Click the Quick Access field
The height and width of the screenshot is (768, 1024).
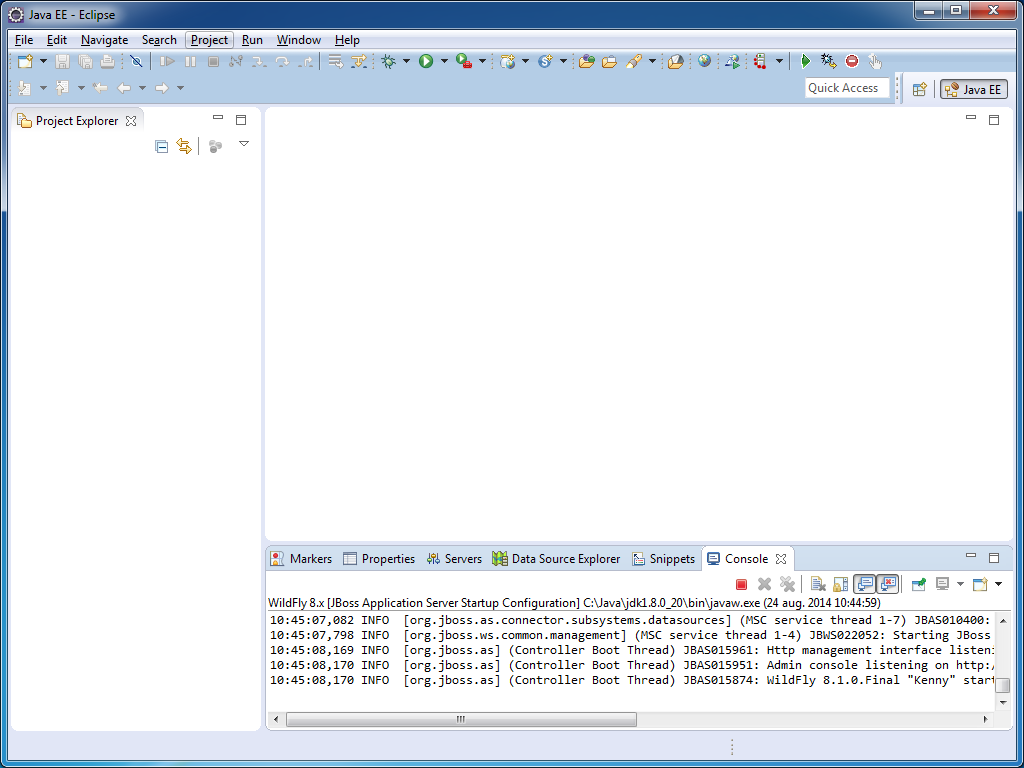coord(847,88)
